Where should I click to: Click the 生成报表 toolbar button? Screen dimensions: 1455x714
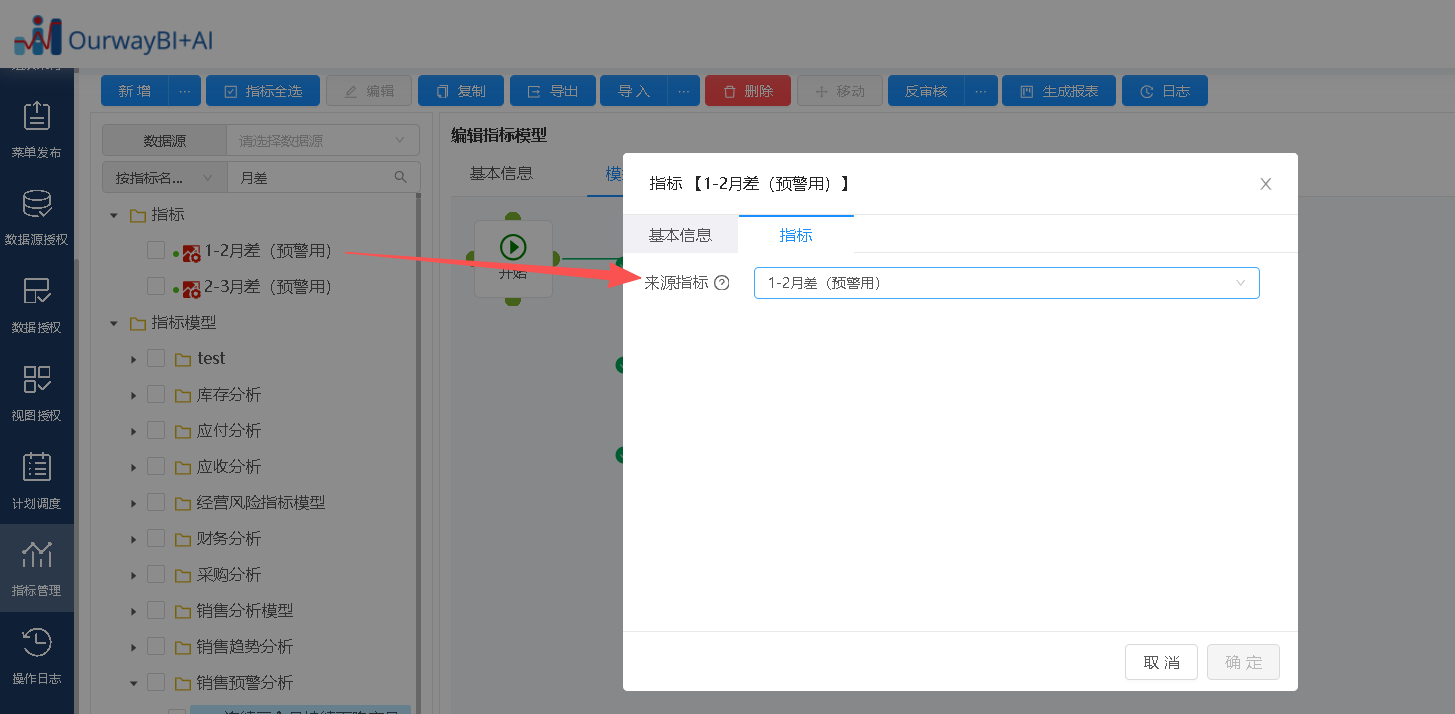1059,91
